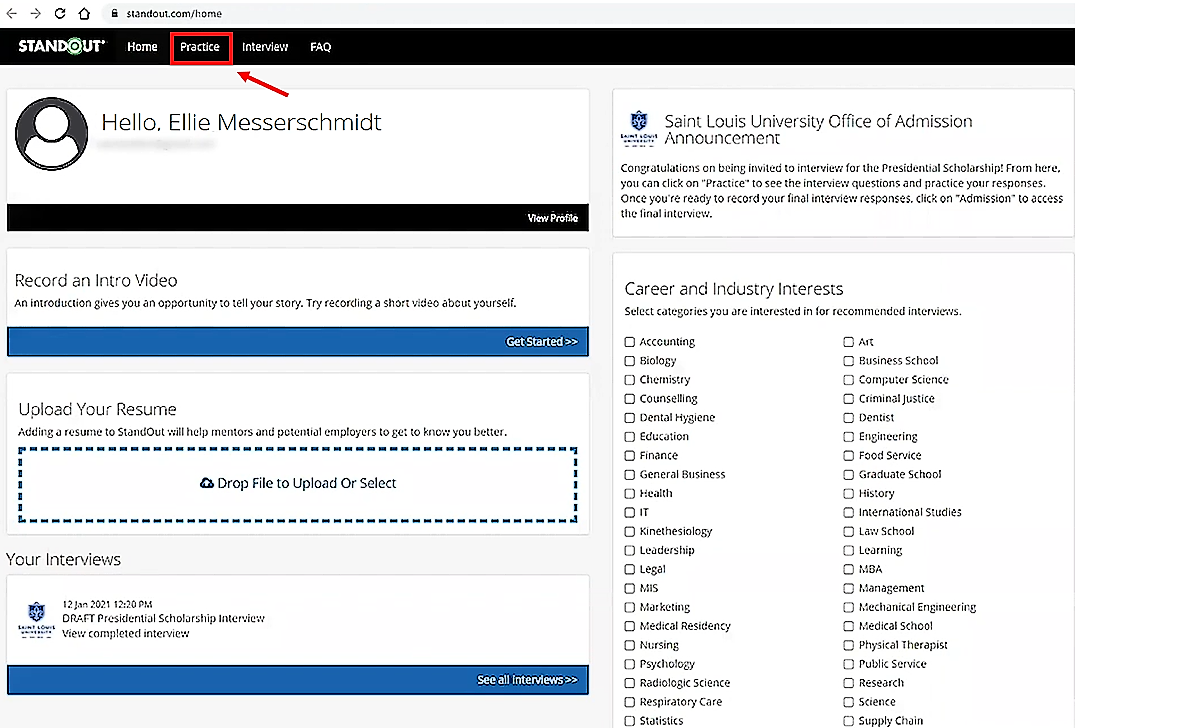Check the Food Service checkbox
This screenshot has height=728, width=1183.
point(849,456)
